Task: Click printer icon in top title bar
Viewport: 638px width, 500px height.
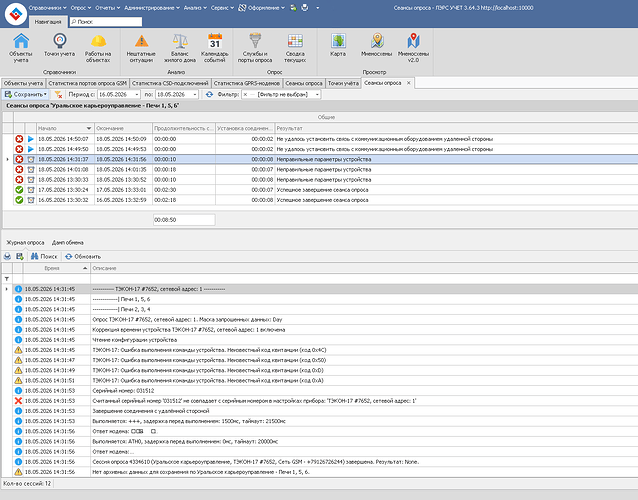Action: [305, 8]
